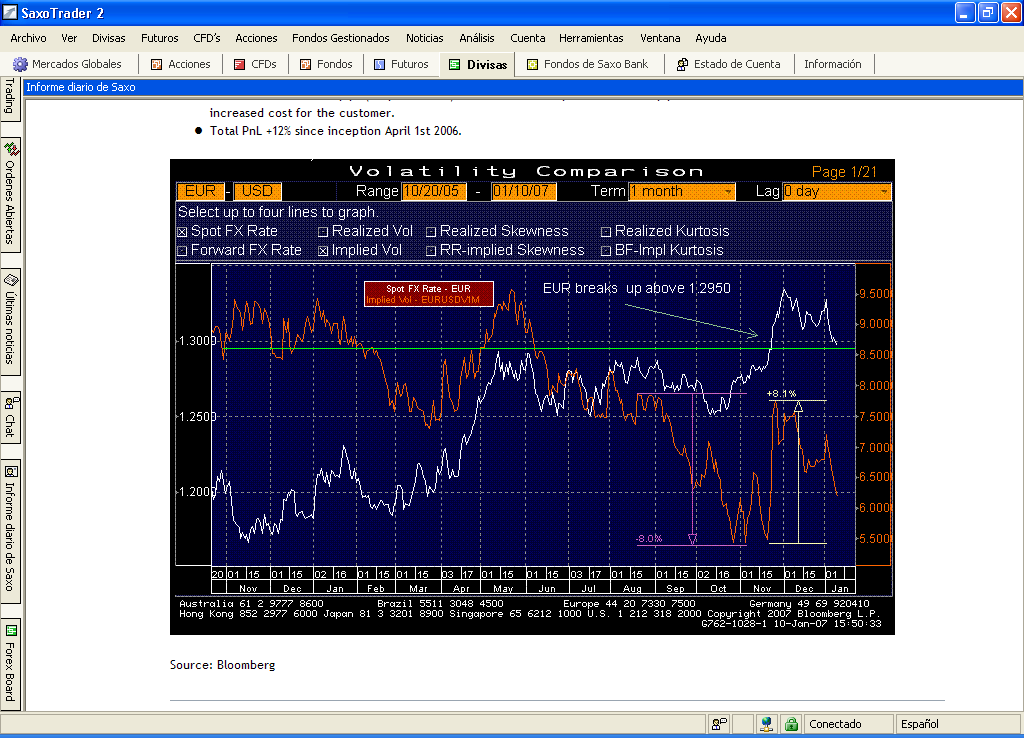Viewport: 1024px width, 738px height.
Task: Open the CFD's menu
Action: (x=207, y=38)
